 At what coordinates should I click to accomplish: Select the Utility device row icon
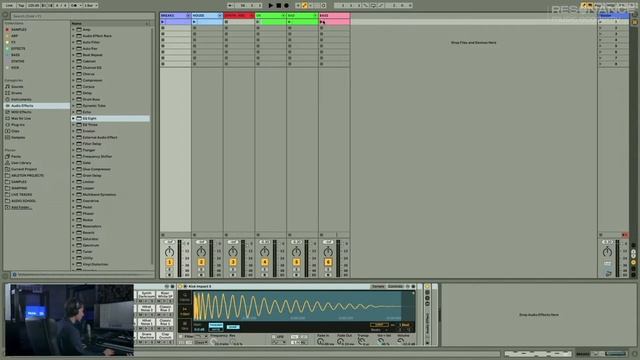79,258
